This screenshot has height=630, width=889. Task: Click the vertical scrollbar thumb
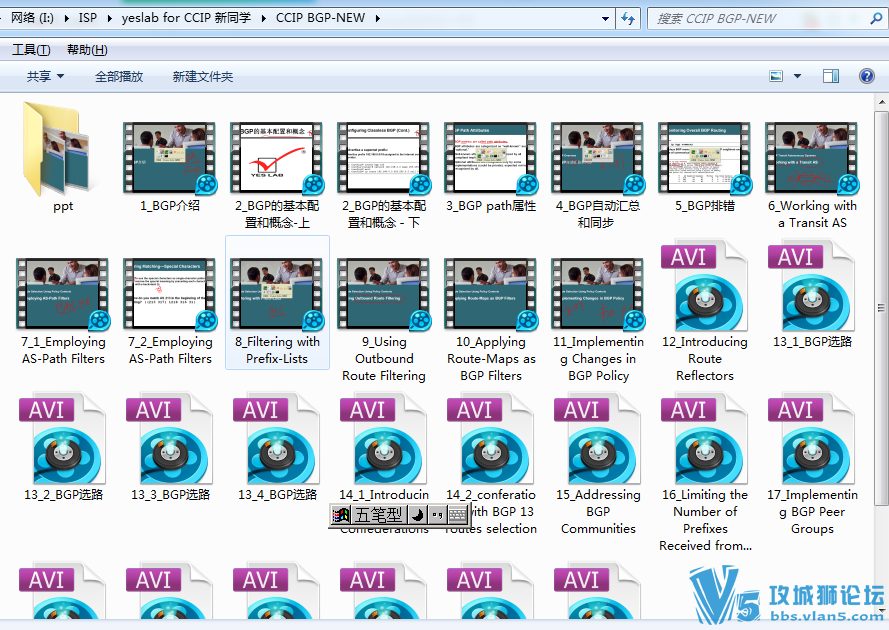882,308
